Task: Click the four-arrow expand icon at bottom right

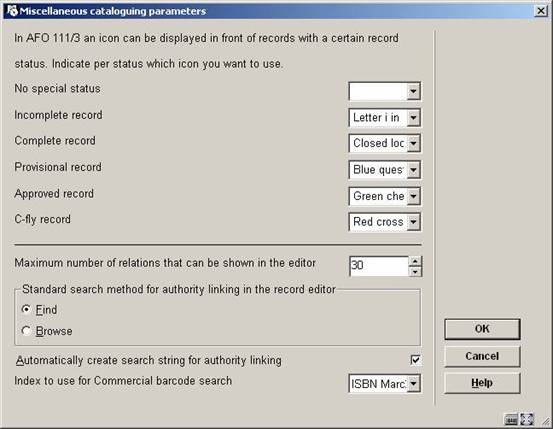Action: [526, 419]
